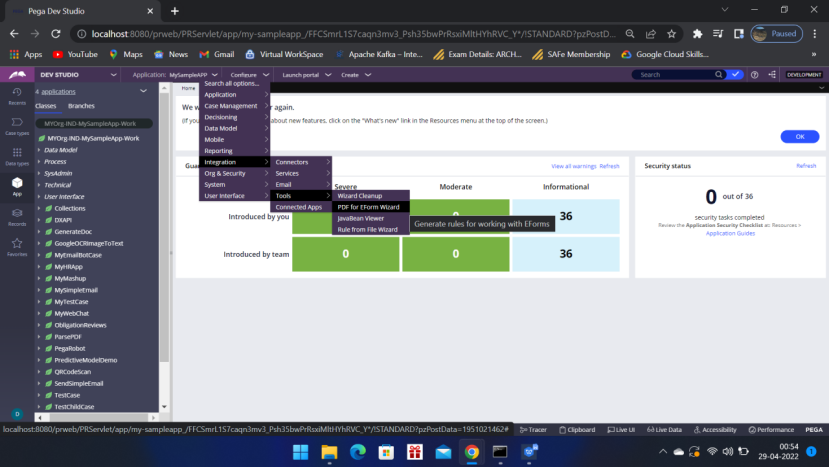Choose Wizard Cleanup menu item
830x467 pixels.
pos(371,195)
